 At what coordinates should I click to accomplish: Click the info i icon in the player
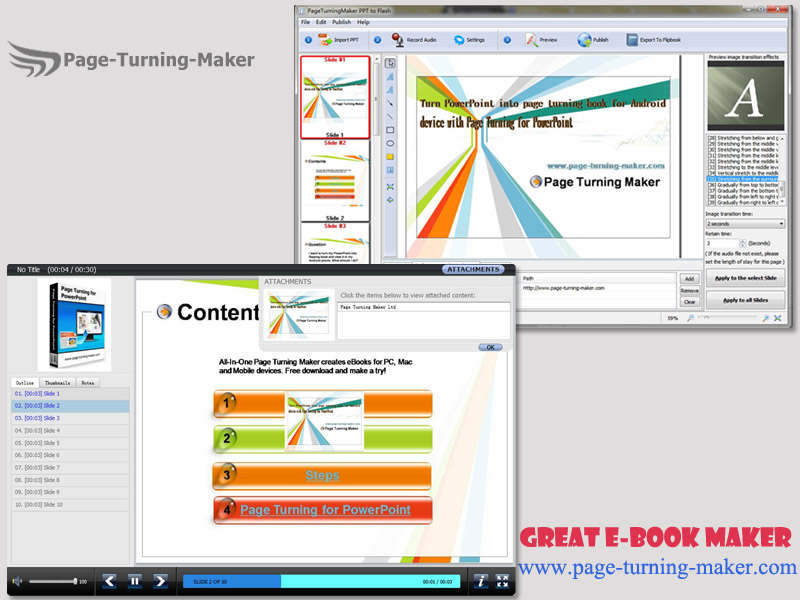click(x=481, y=581)
